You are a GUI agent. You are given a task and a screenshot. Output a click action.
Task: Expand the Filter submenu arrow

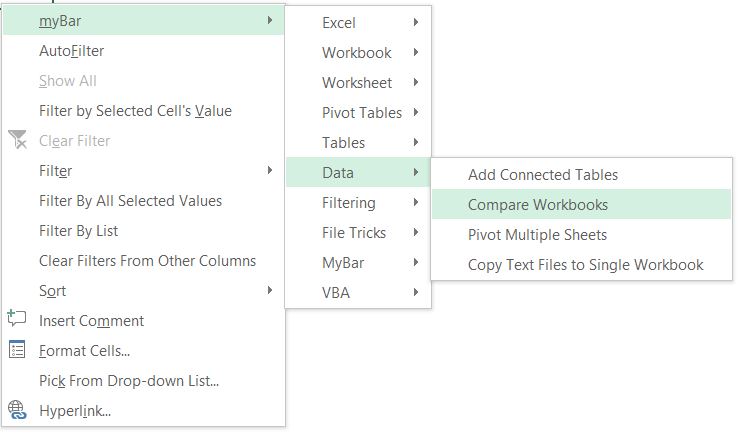click(x=270, y=170)
